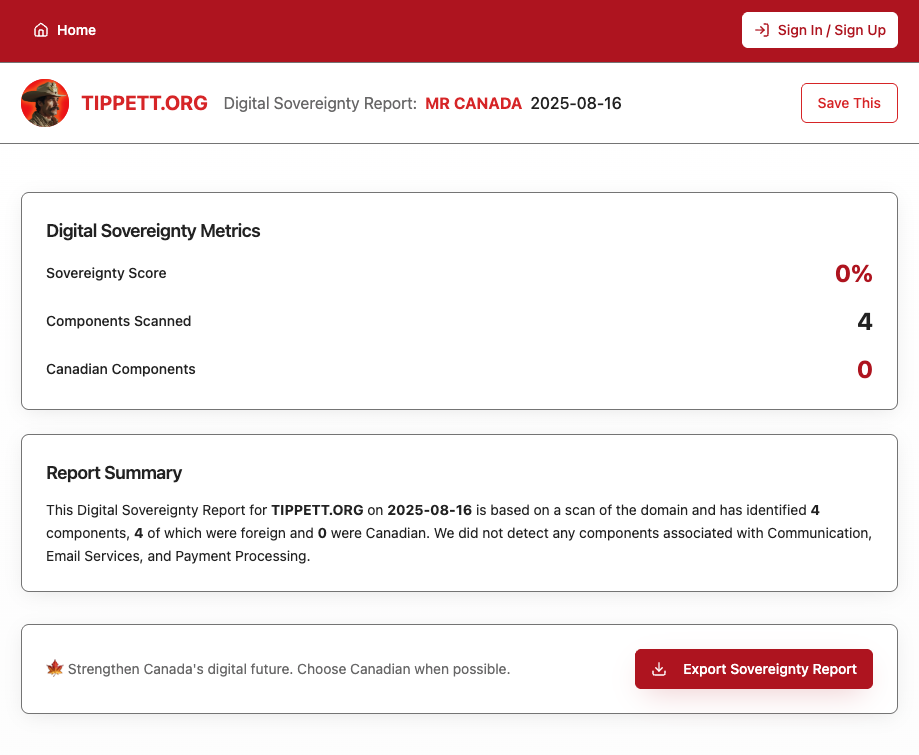Click the Report Summary heading
The width and height of the screenshot is (919, 755).
tap(114, 473)
